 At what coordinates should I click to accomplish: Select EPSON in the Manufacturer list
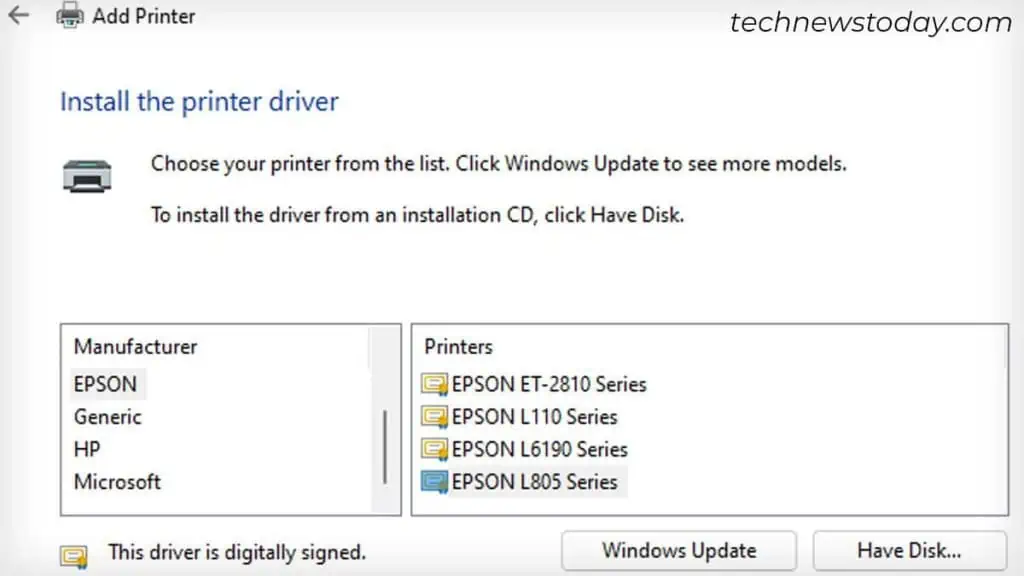105,384
